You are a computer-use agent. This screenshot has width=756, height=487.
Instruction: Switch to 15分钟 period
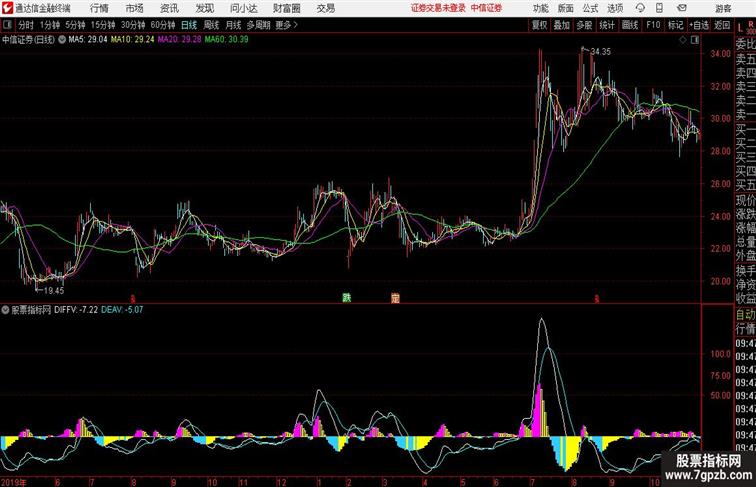tap(103, 25)
